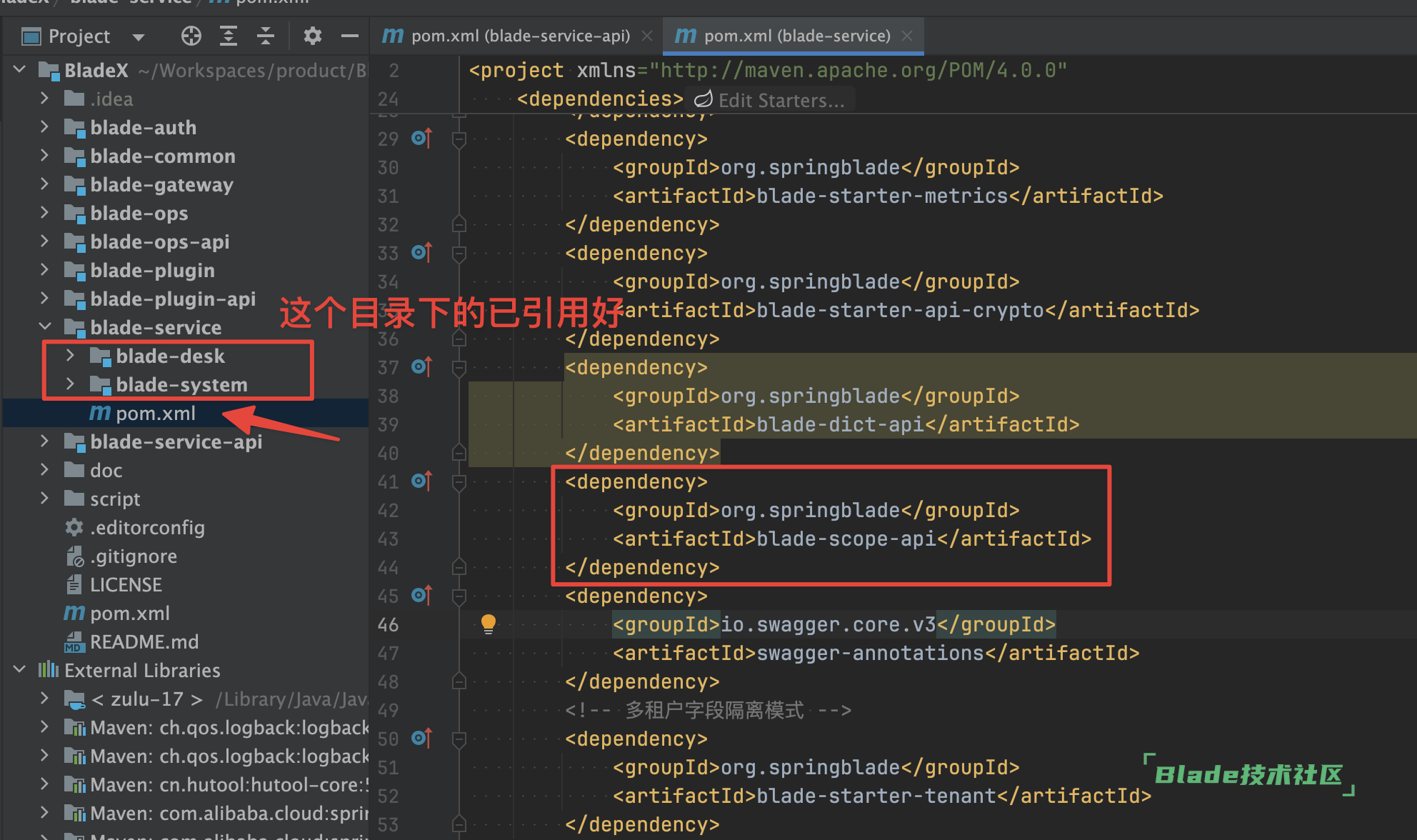Click the Select Opened File locate icon
The width and height of the screenshot is (1417, 840).
click(x=191, y=36)
